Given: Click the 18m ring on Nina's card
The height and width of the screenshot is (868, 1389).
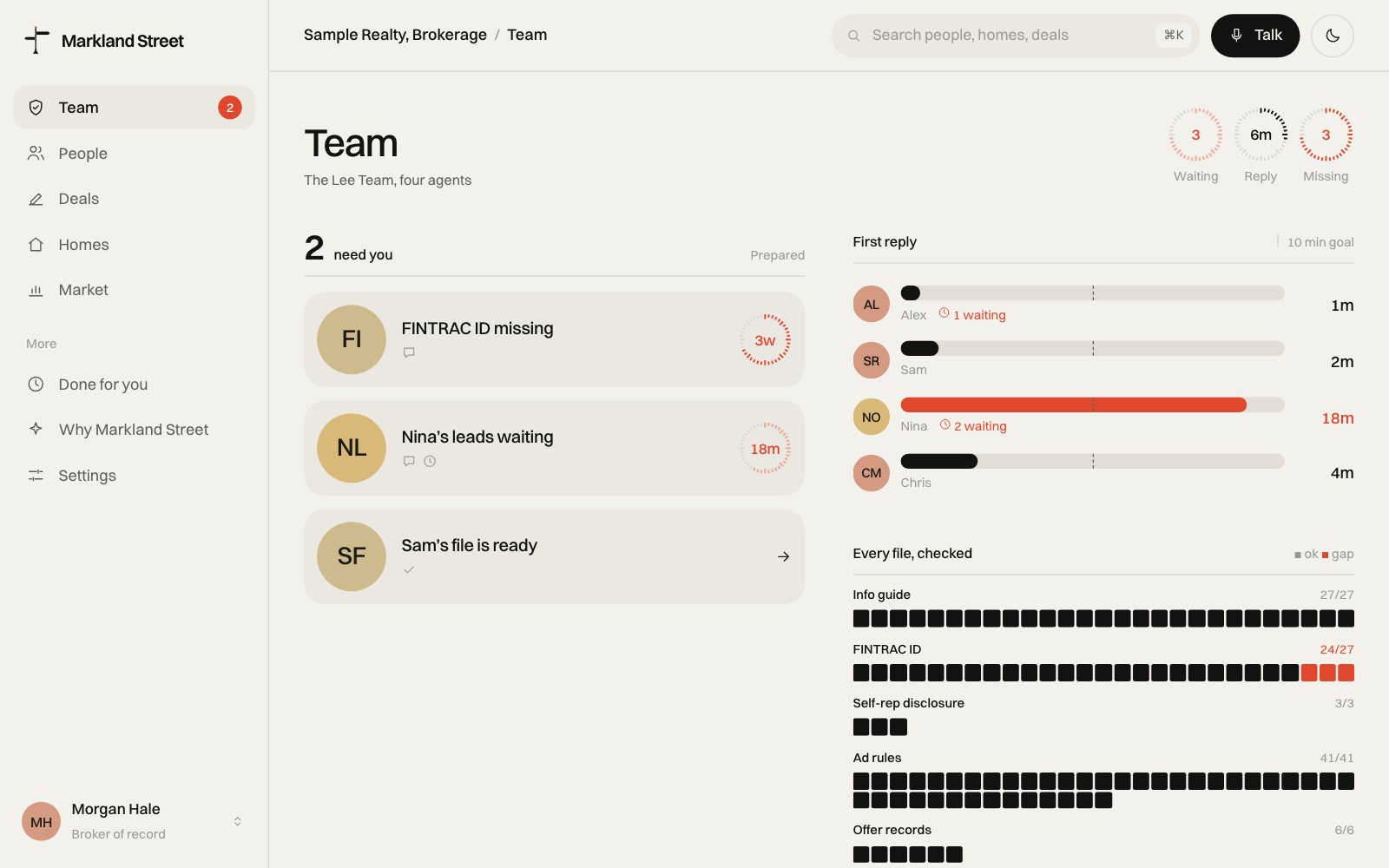Looking at the screenshot, I should pyautogui.click(x=765, y=448).
